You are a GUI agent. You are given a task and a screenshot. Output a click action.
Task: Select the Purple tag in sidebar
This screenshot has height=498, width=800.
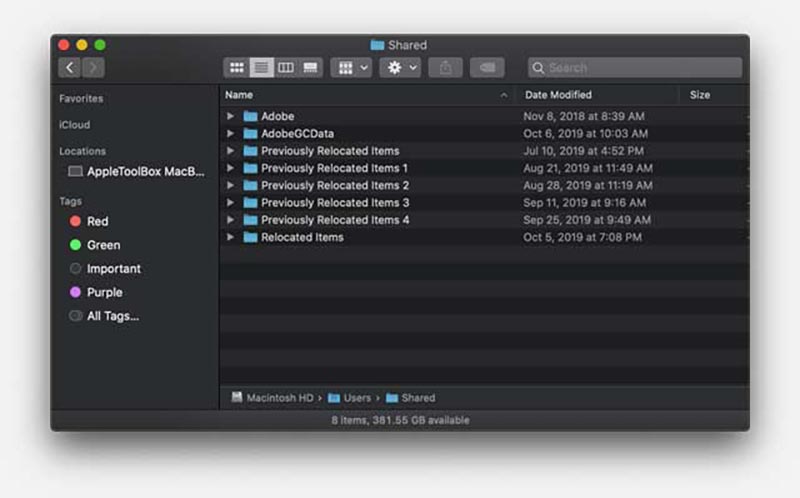point(104,292)
